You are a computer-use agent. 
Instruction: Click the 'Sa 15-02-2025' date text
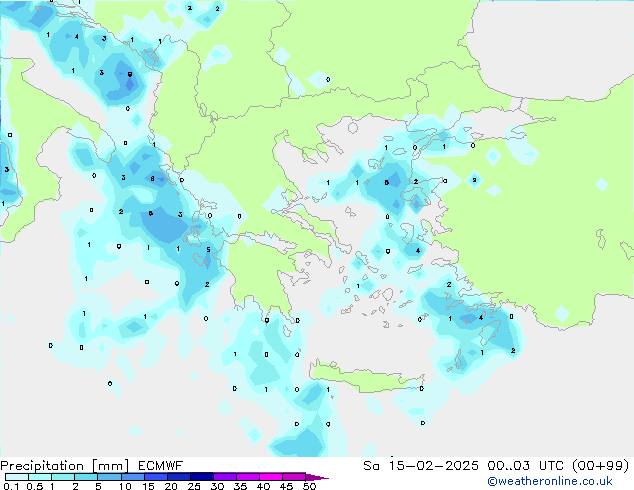(x=421, y=466)
